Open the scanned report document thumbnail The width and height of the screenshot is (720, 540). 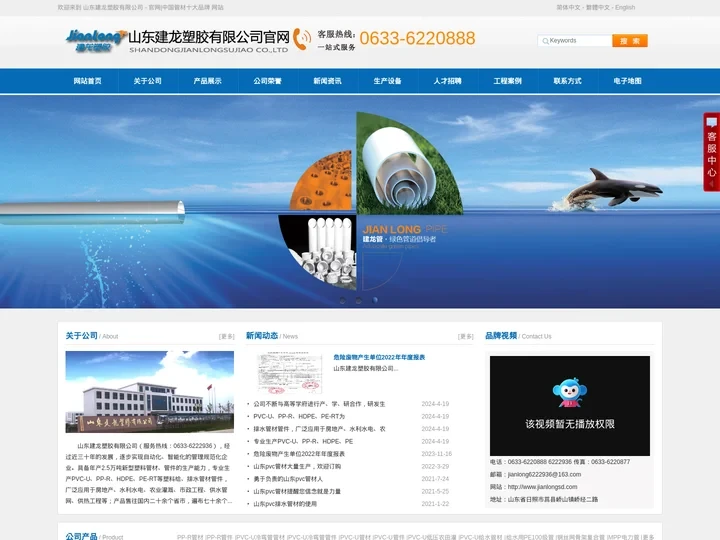pos(289,373)
